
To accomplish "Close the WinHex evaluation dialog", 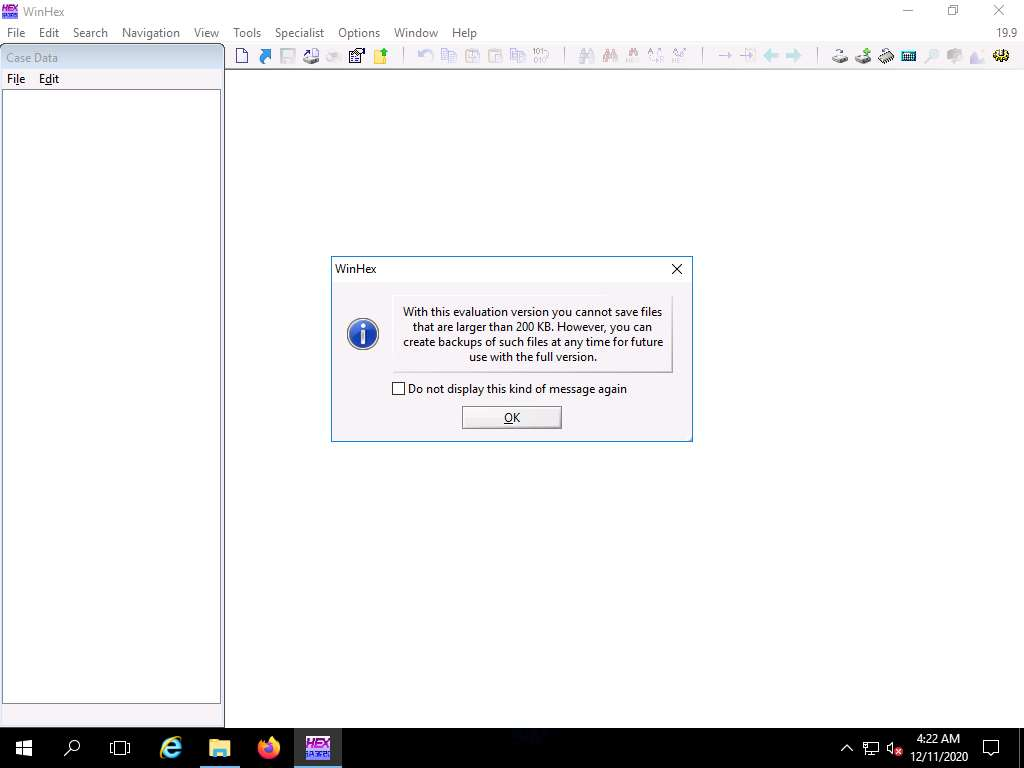I will [677, 269].
